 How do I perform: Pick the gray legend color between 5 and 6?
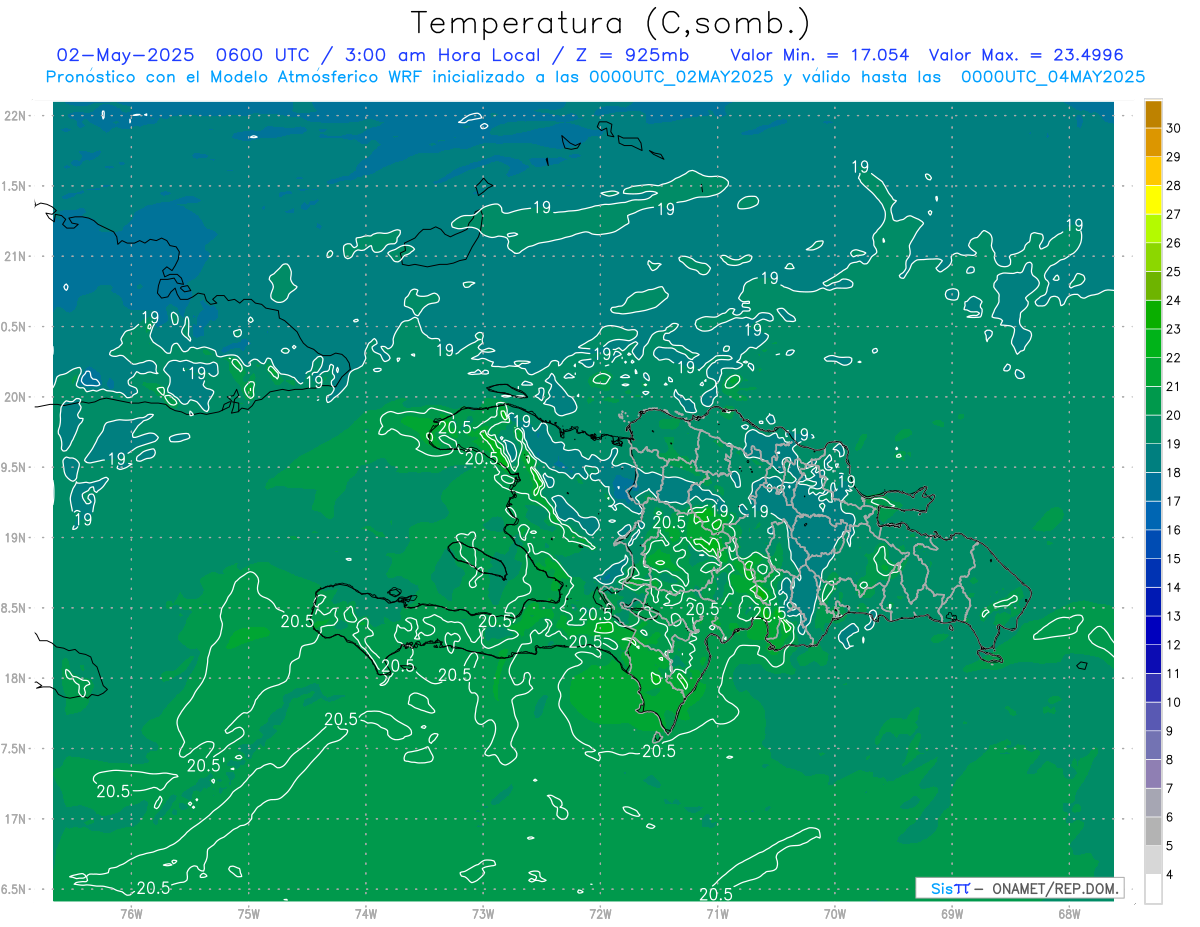pos(1153,832)
